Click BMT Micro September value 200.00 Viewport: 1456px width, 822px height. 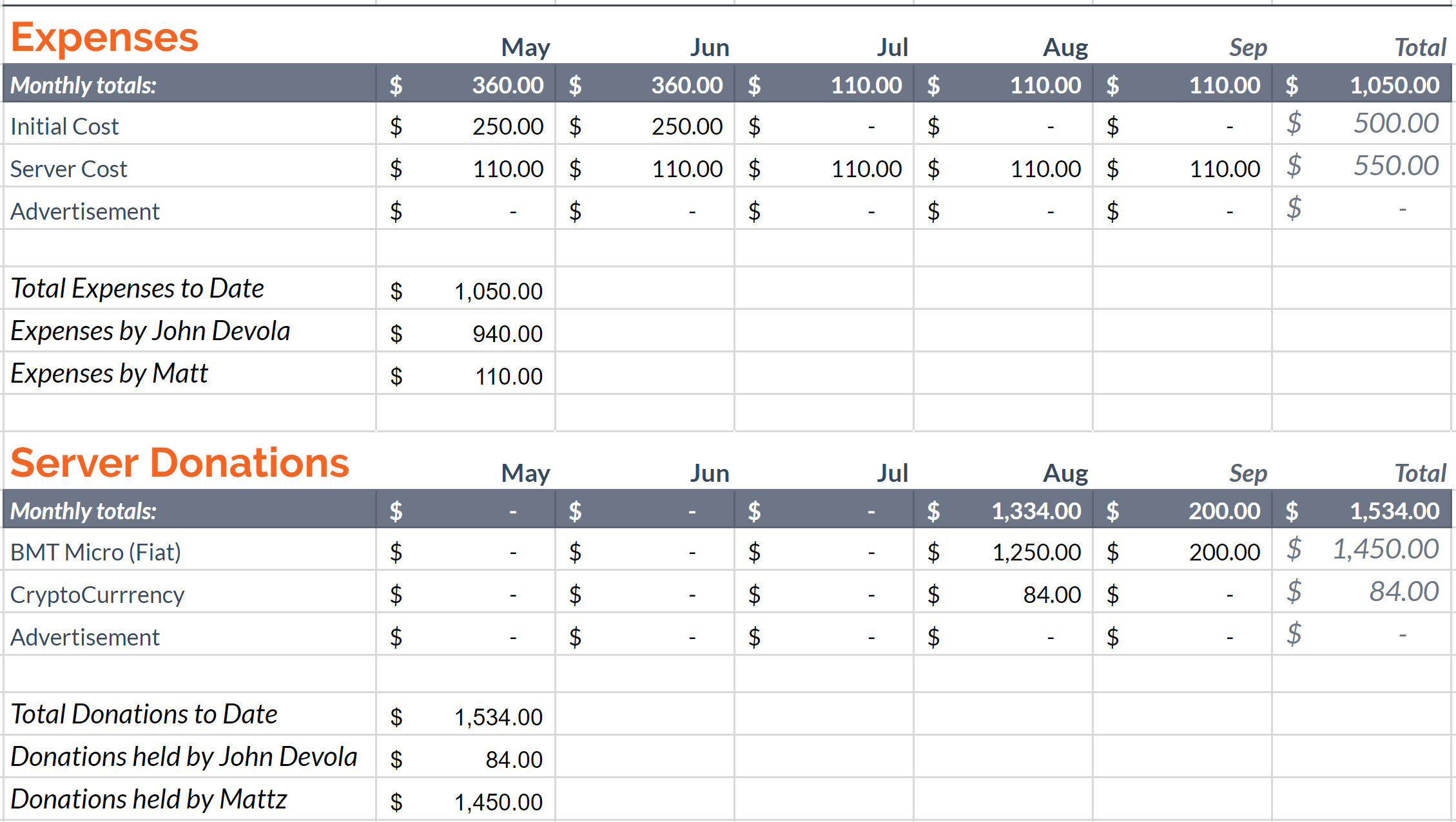1224,552
